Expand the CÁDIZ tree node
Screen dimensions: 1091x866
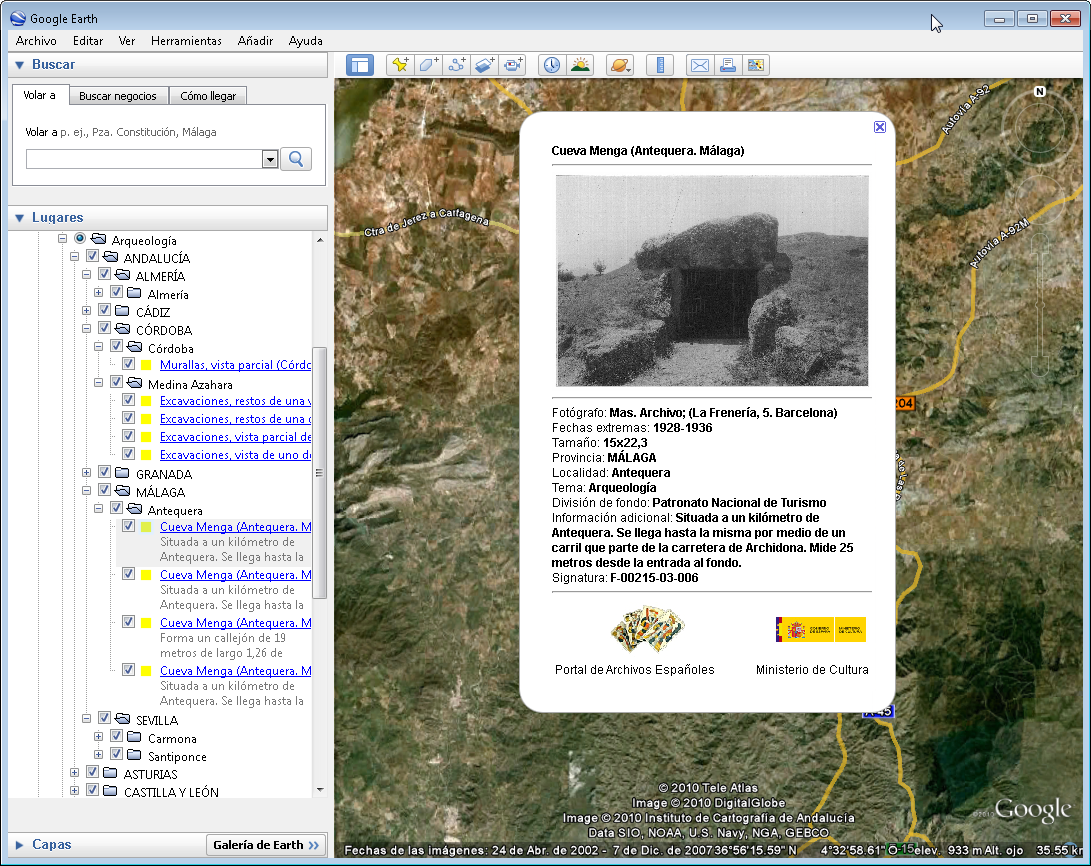86,311
